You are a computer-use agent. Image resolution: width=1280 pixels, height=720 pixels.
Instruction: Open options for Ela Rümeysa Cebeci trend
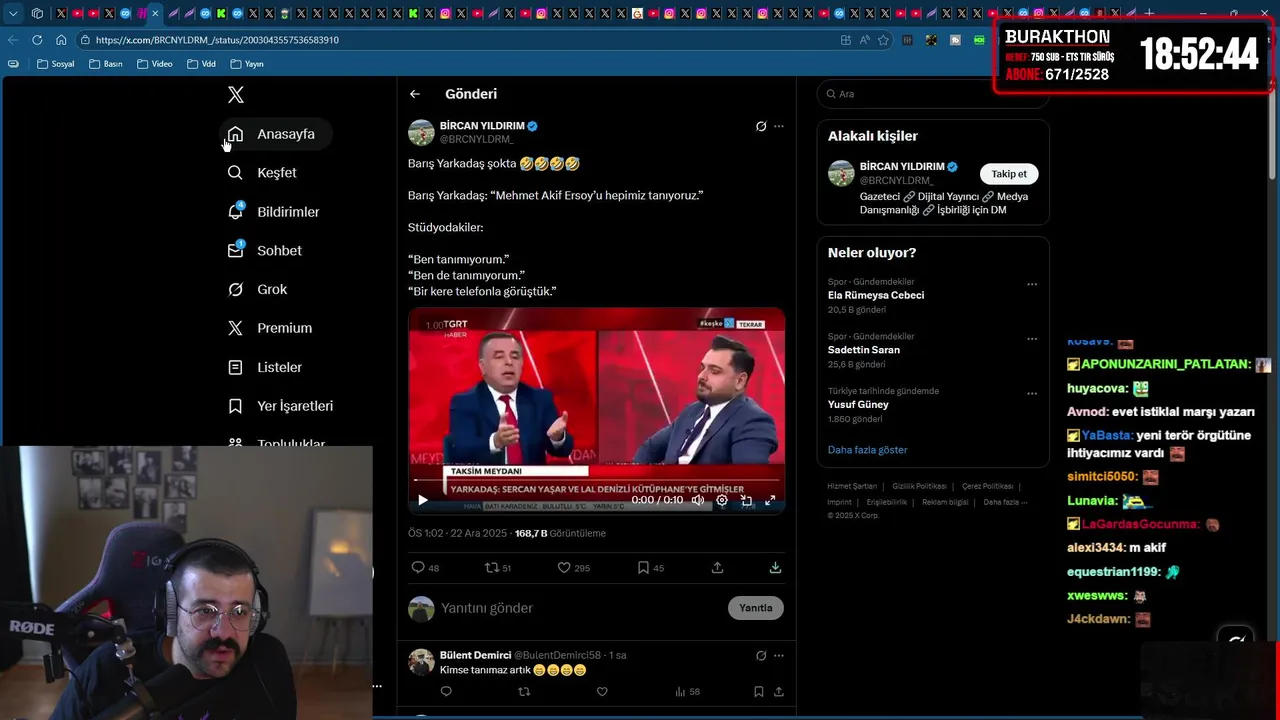click(1032, 284)
